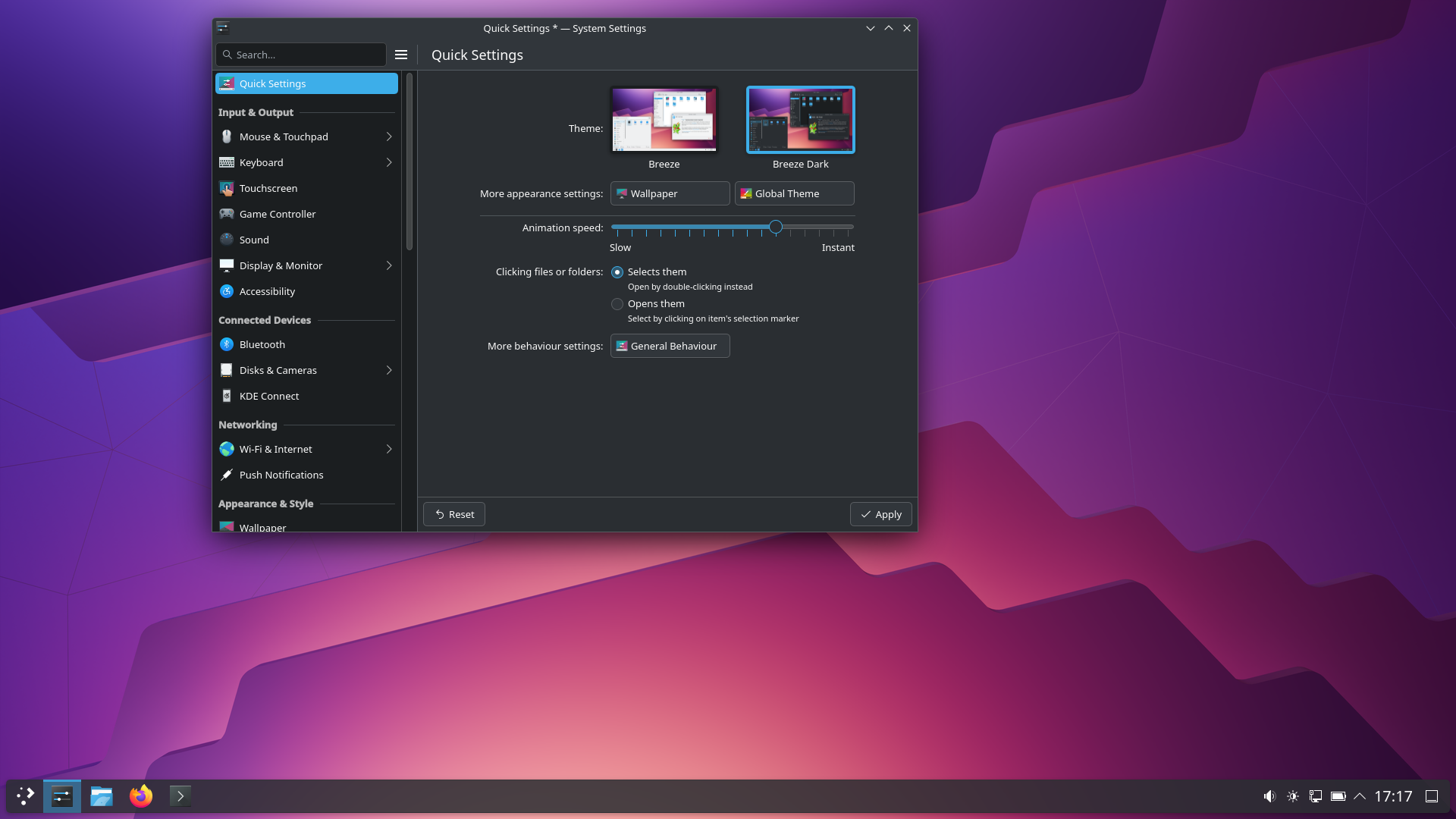Expand Display & Monitor submenu arrow
This screenshot has height=819, width=1456.
tap(389, 265)
